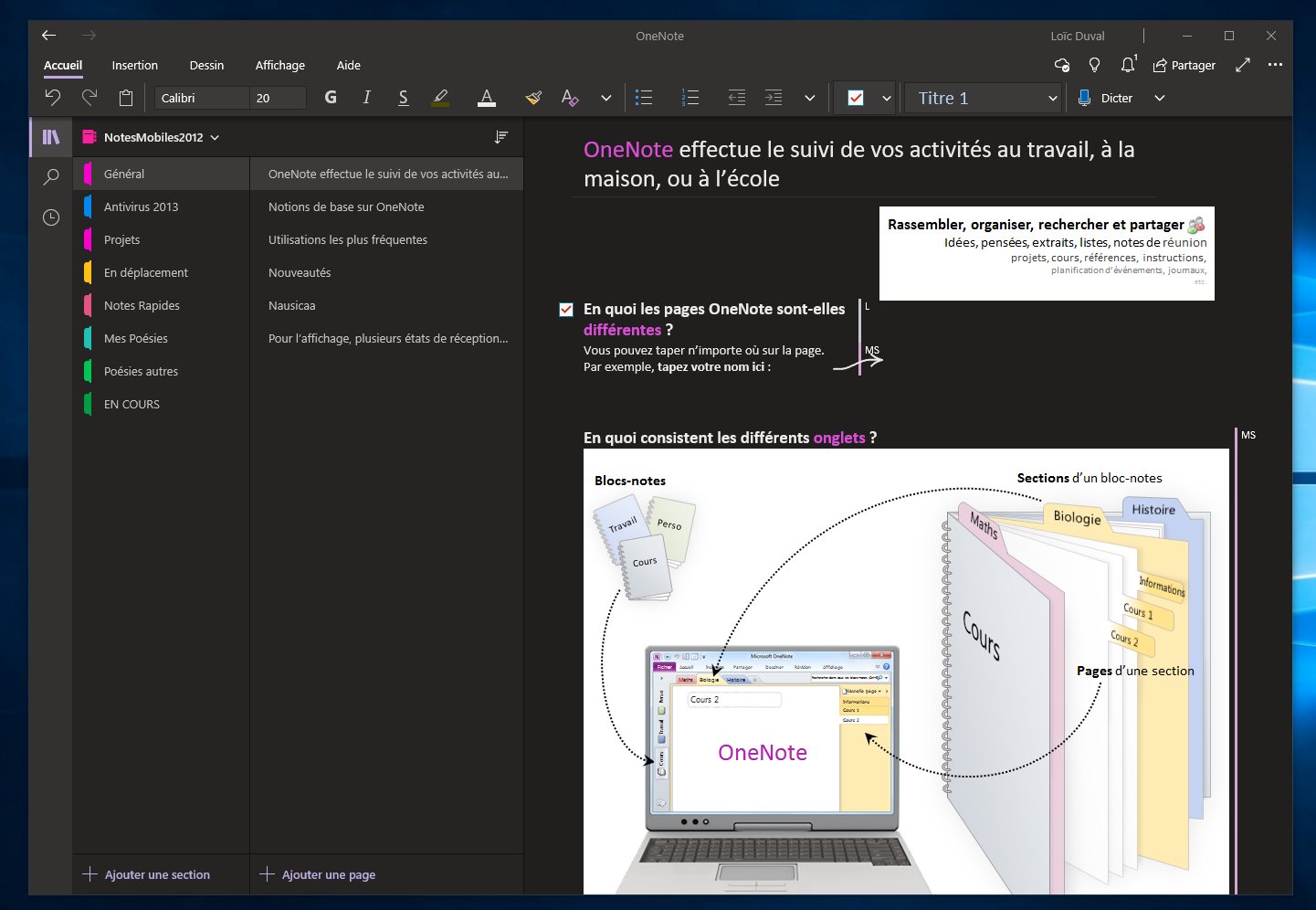Click the laptop notebook diagram image

tap(906, 672)
